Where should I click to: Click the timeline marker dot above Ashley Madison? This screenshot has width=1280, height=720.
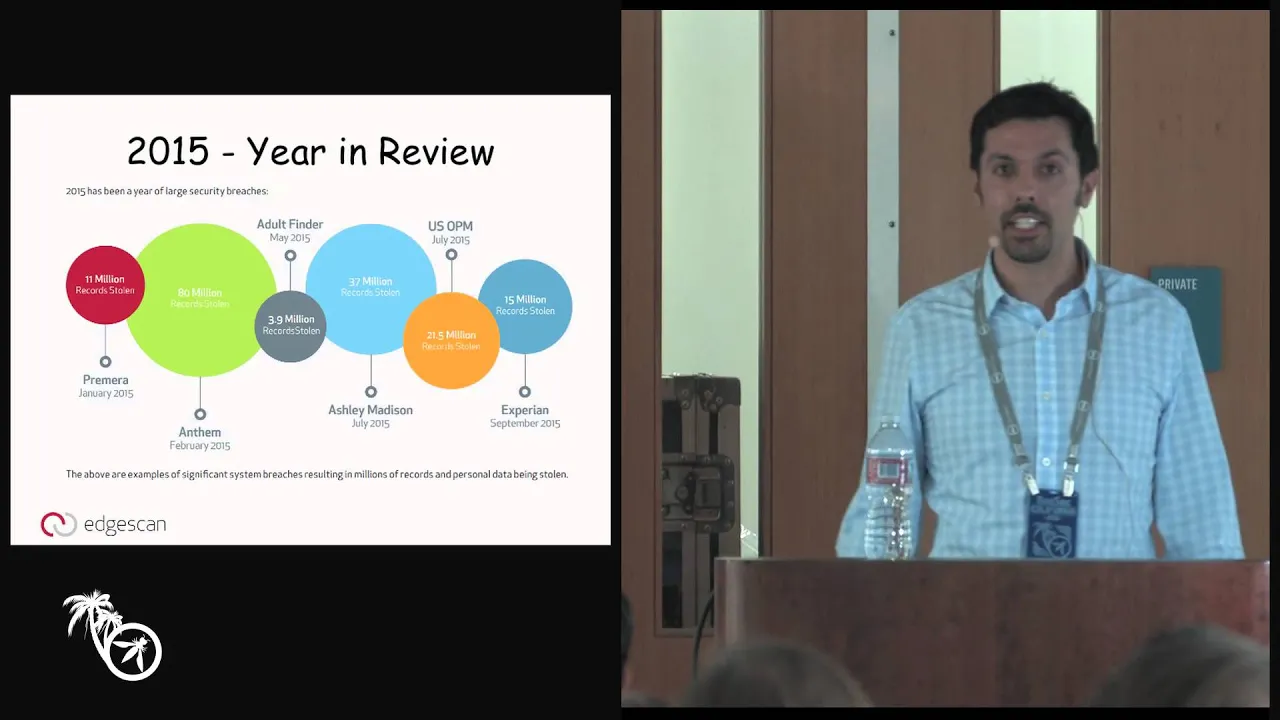pyautogui.click(x=371, y=392)
